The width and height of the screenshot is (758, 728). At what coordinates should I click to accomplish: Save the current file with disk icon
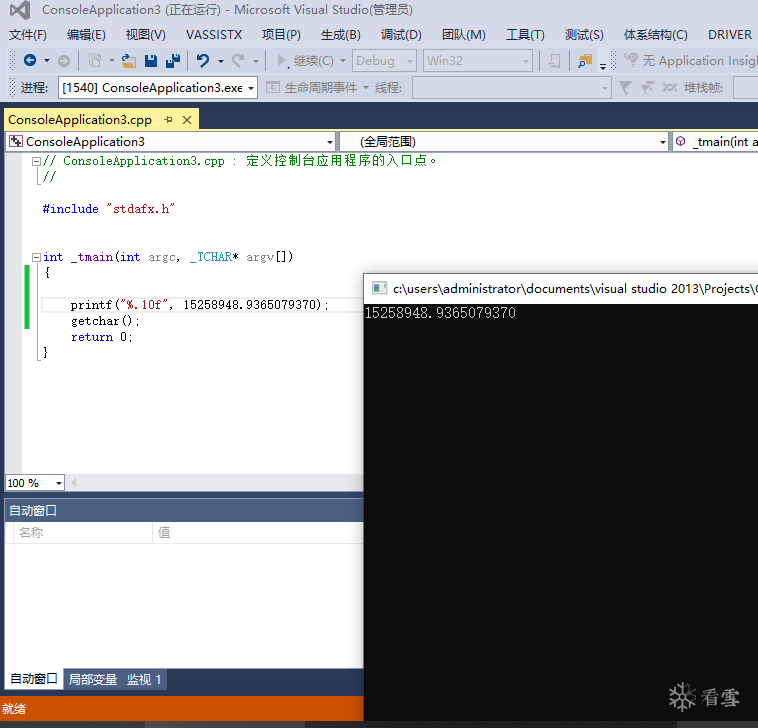click(x=151, y=61)
